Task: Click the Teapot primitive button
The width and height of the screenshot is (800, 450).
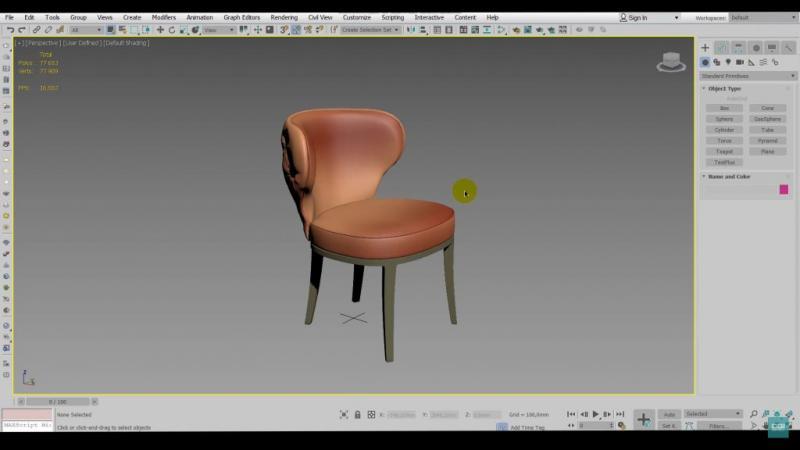Action: click(x=724, y=152)
